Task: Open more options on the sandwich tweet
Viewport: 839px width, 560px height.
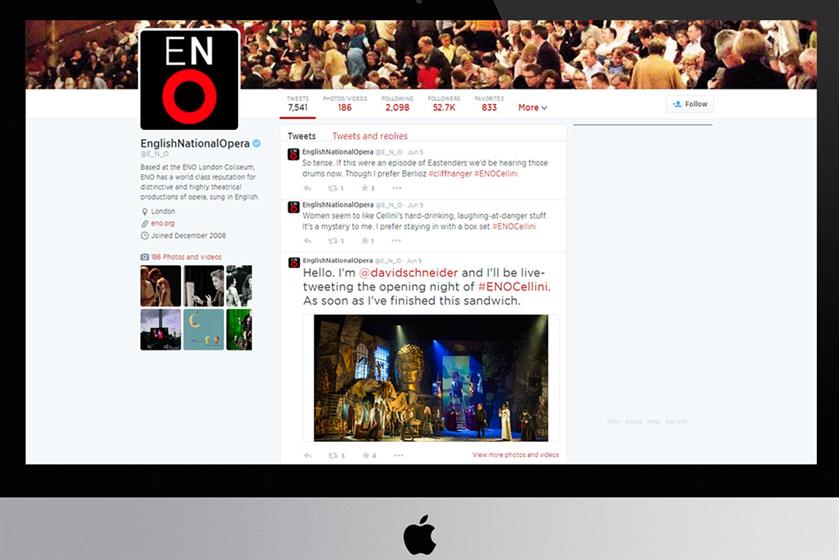Action: (399, 456)
